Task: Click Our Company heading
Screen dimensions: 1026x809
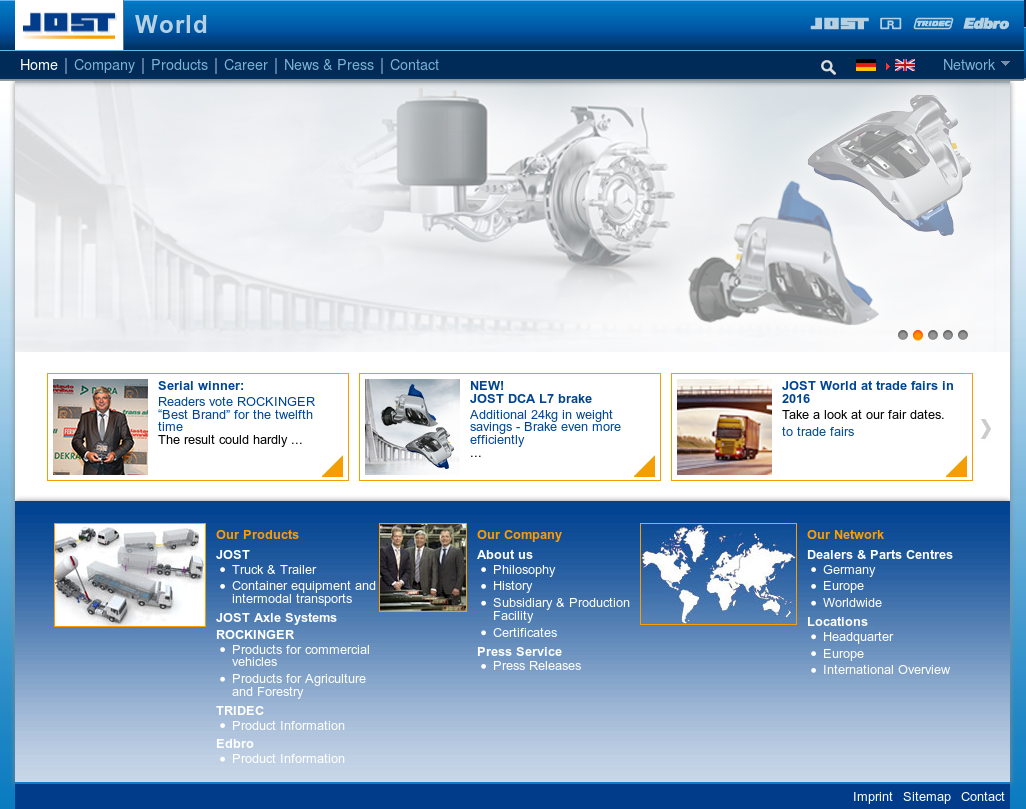Action: (520, 535)
